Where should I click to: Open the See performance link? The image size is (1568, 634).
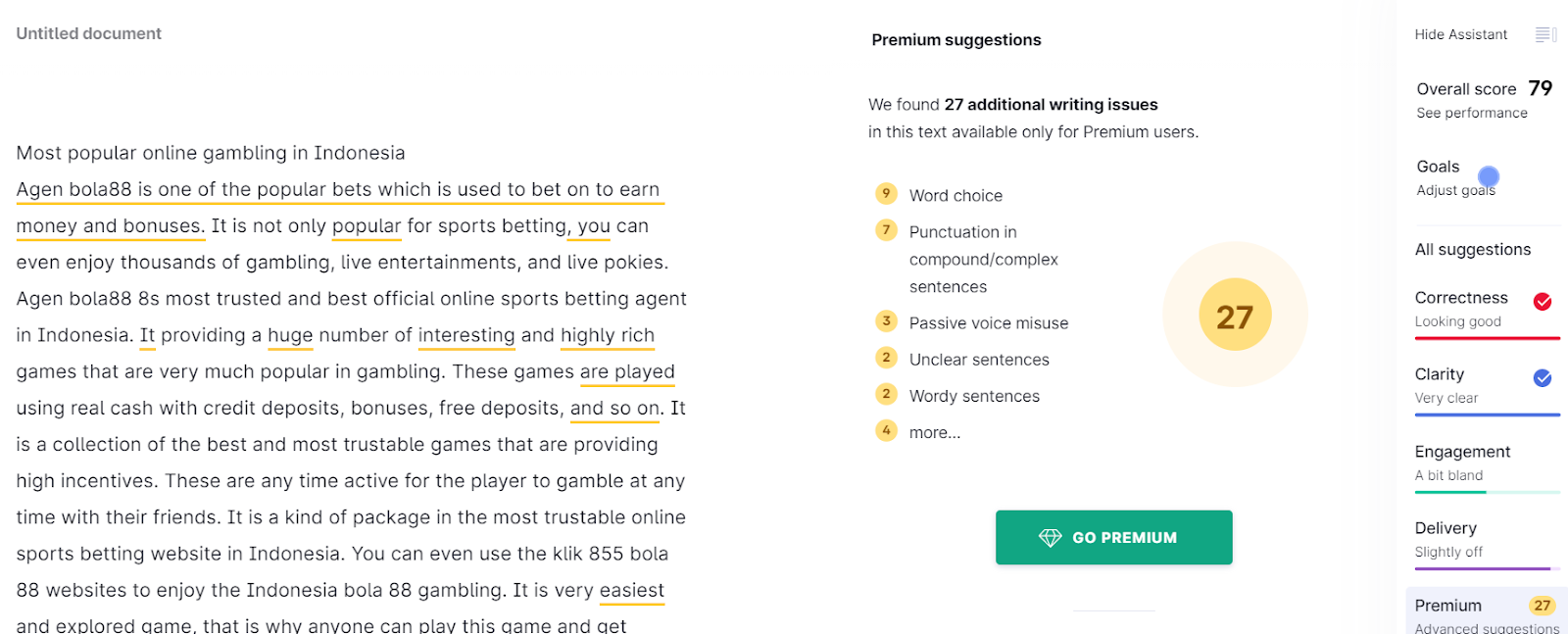point(1471,113)
